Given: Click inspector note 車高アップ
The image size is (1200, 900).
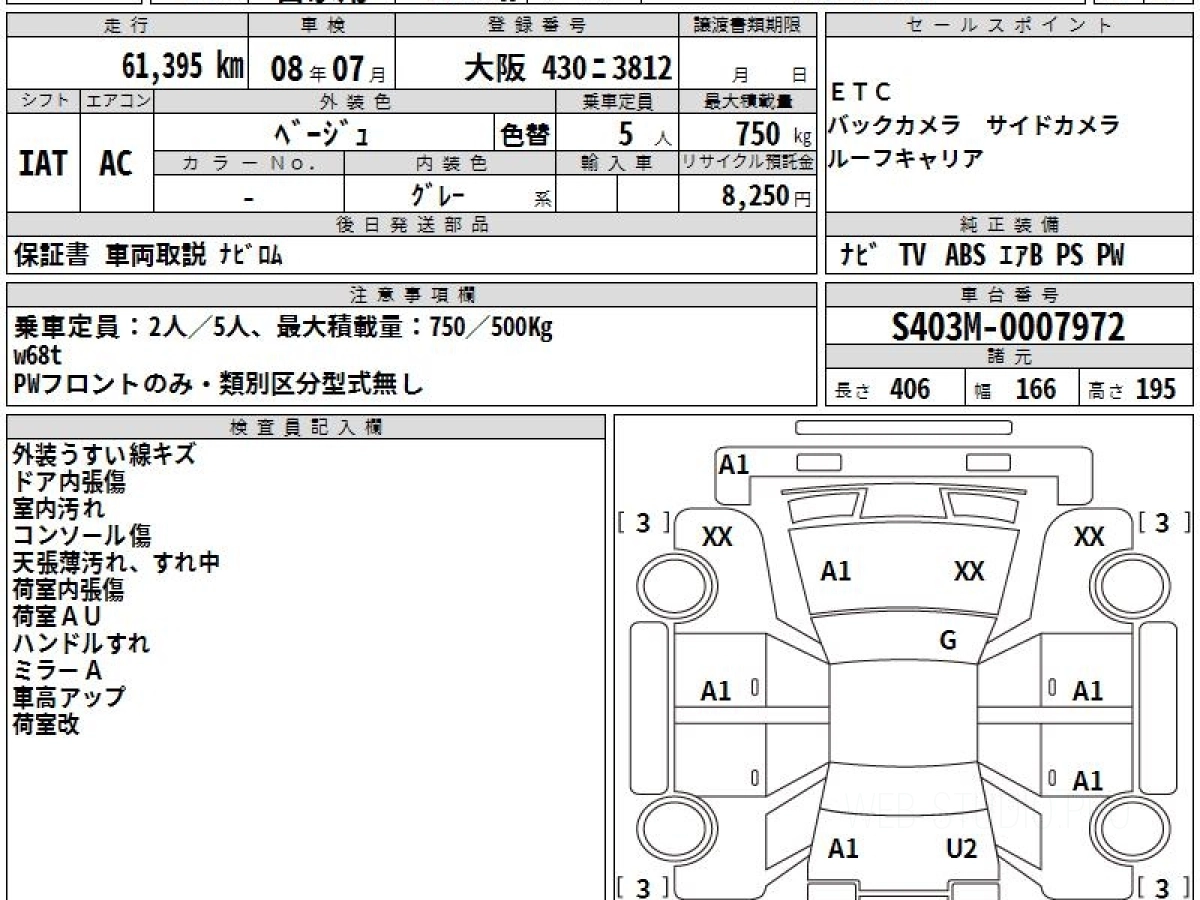Looking at the screenshot, I should (69, 698).
